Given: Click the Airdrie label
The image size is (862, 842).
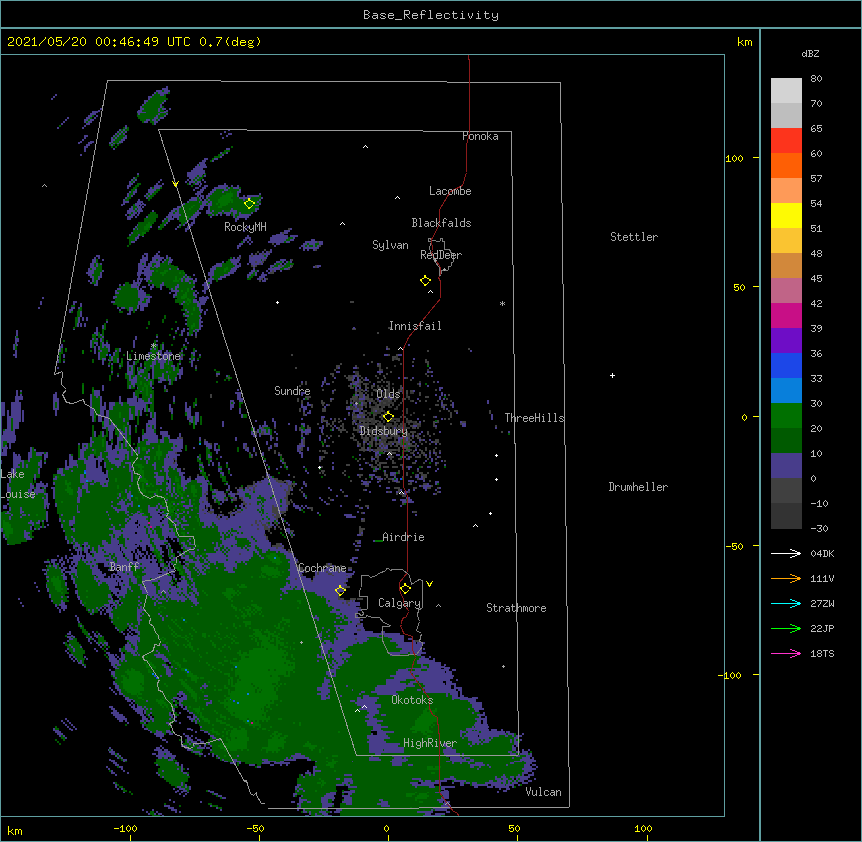Looking at the screenshot, I should 403,537.
